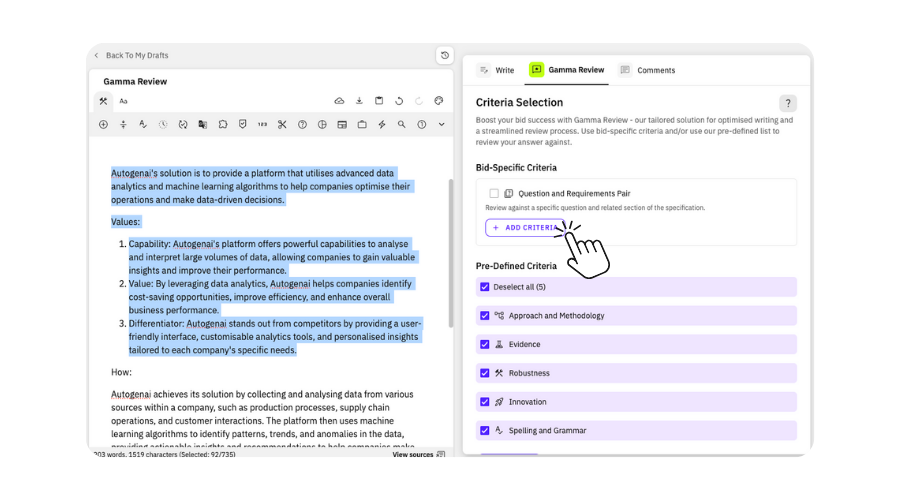Switch to the Write tab

coord(497,70)
